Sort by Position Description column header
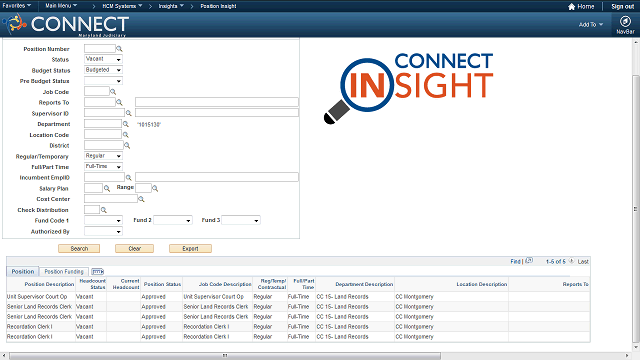This screenshot has height=360, width=640. [49, 284]
